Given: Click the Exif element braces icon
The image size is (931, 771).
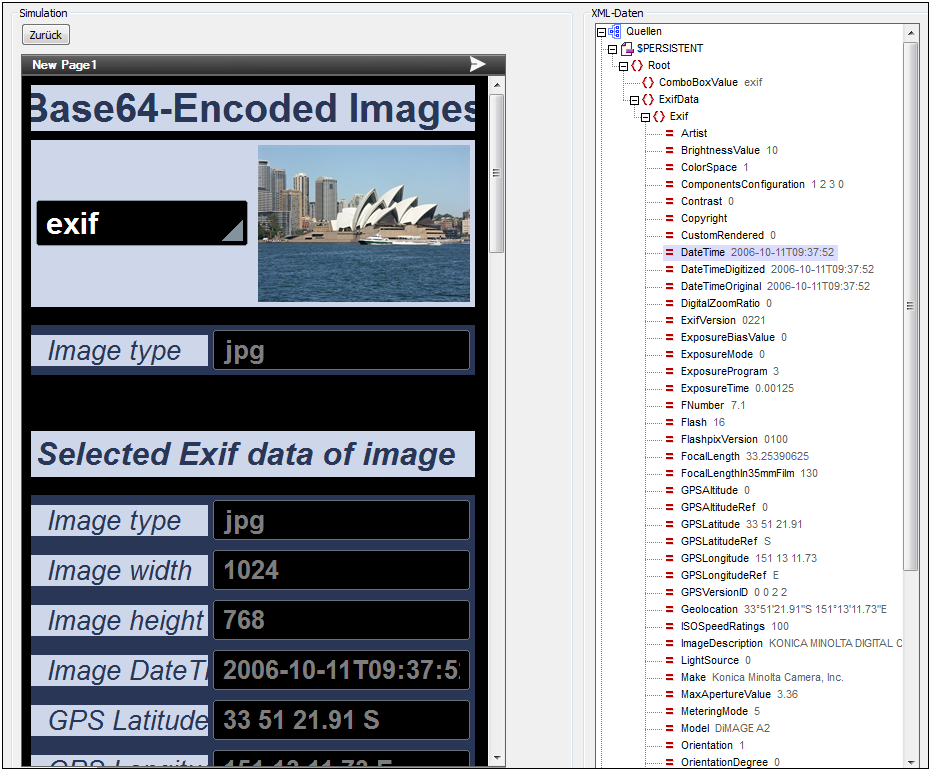Looking at the screenshot, I should pyautogui.click(x=659, y=116).
